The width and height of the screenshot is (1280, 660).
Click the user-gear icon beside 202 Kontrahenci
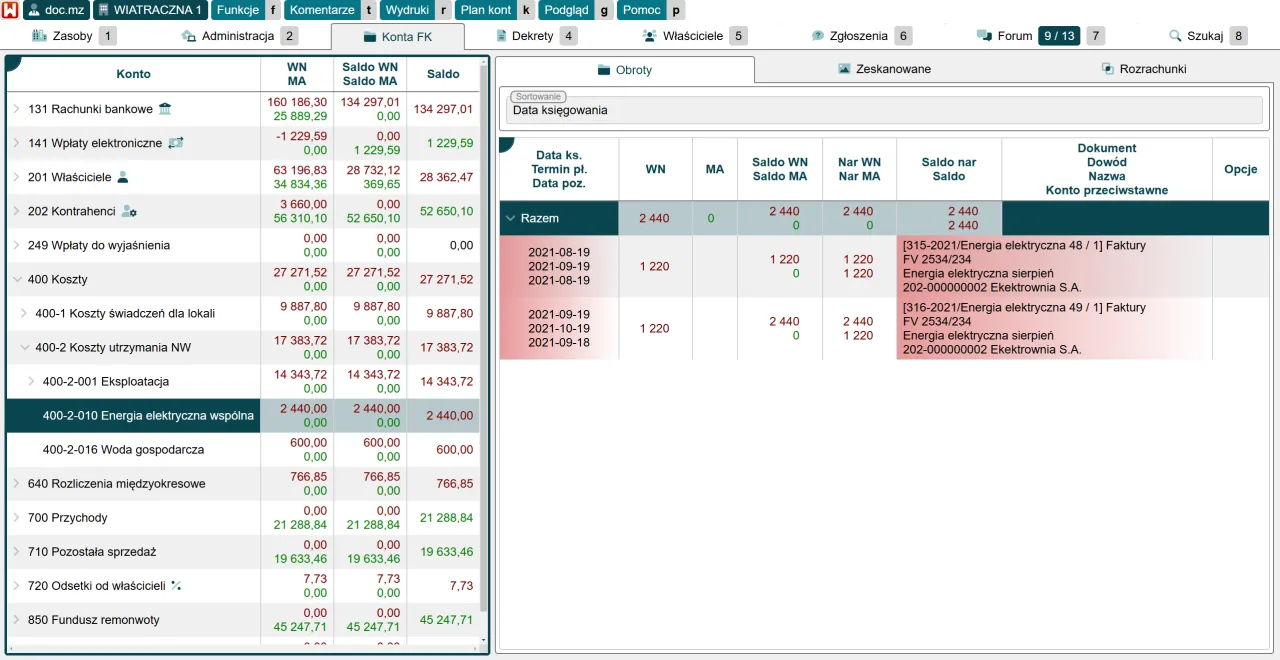129,211
